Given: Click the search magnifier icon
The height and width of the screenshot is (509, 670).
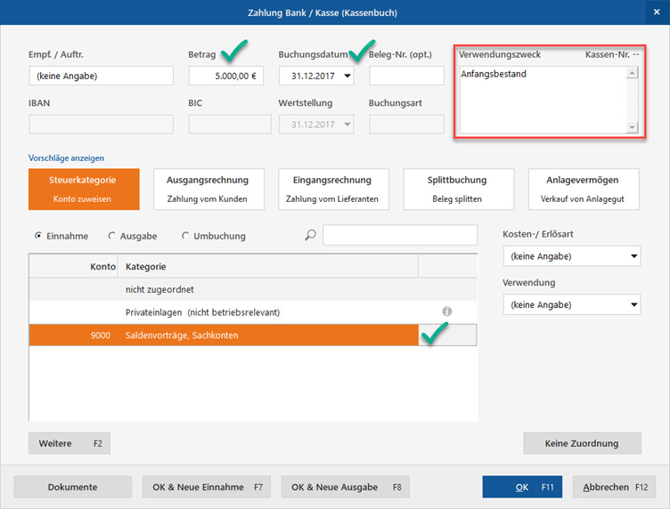Looking at the screenshot, I should pyautogui.click(x=310, y=236).
